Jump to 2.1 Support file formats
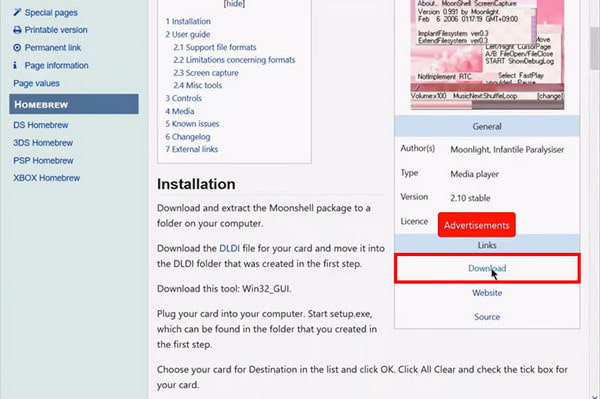Image resolution: width=600 pixels, height=399 pixels. pos(215,47)
